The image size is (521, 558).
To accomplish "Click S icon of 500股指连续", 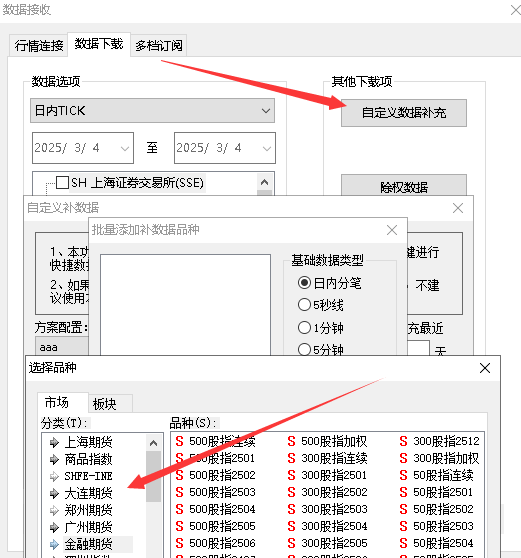I will 179,441.
